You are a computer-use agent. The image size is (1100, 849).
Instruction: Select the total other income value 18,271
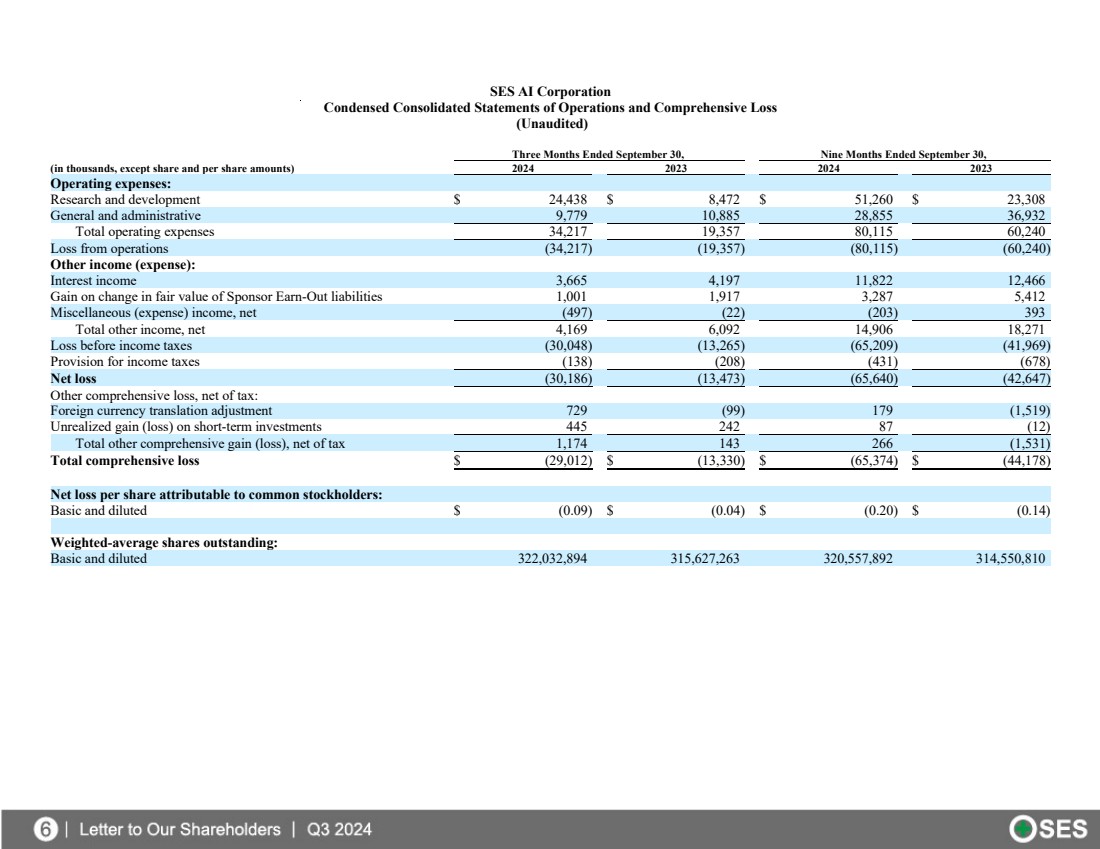1026,329
